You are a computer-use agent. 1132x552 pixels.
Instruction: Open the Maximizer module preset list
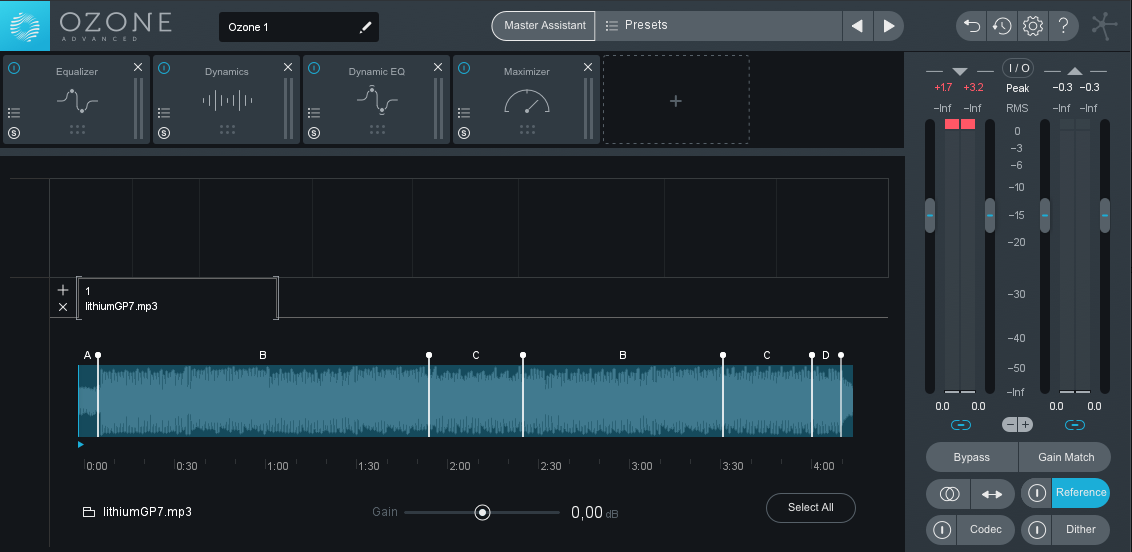coord(464,113)
